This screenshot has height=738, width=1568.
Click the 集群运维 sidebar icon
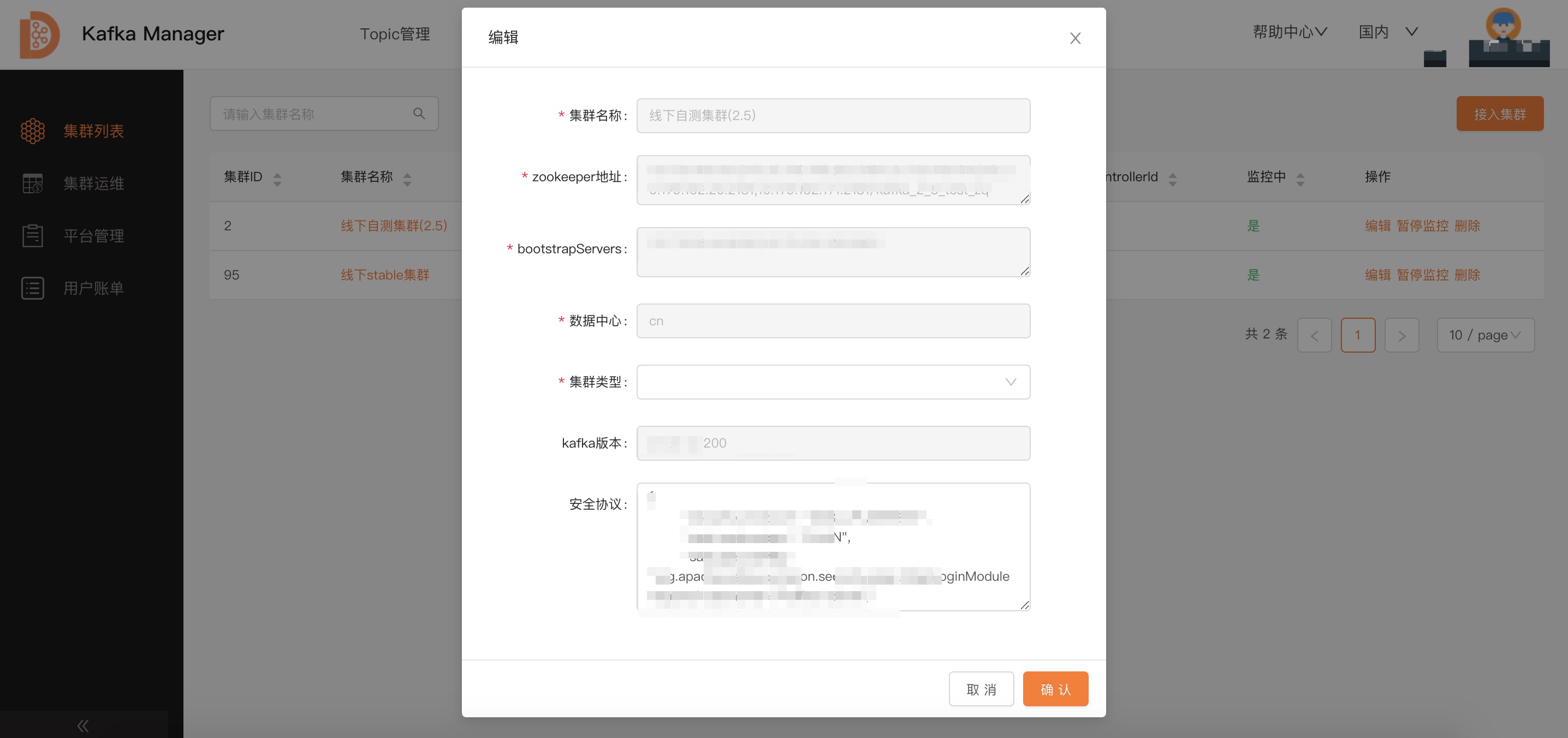click(x=33, y=183)
